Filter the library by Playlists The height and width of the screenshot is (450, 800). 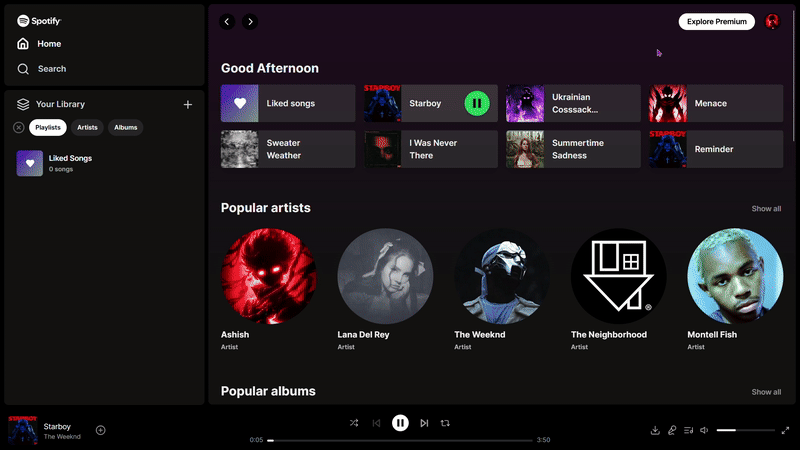tap(48, 128)
